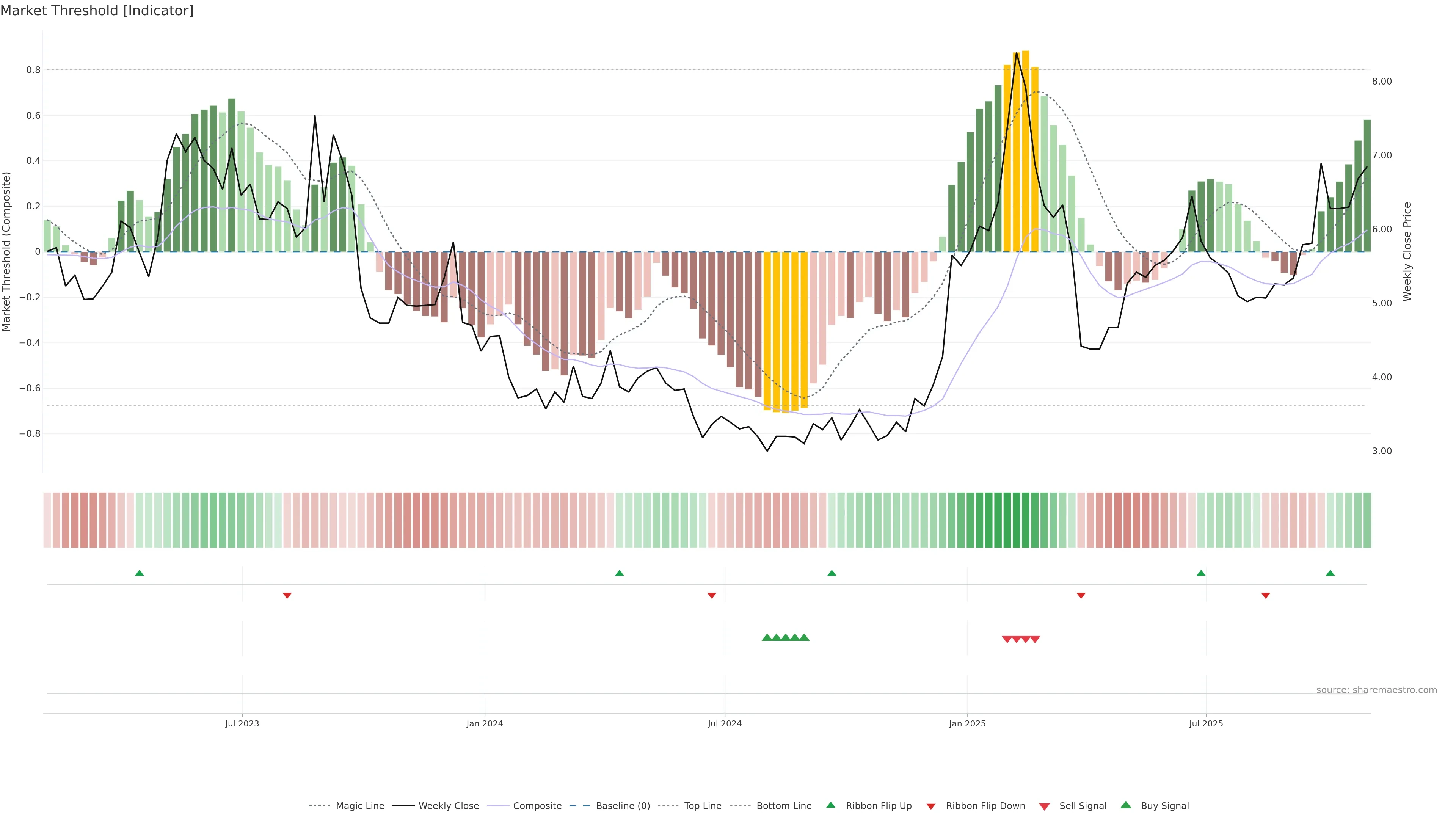Click the Top Line legend entry
Viewport: 1456px width, 819px height.
(703, 806)
